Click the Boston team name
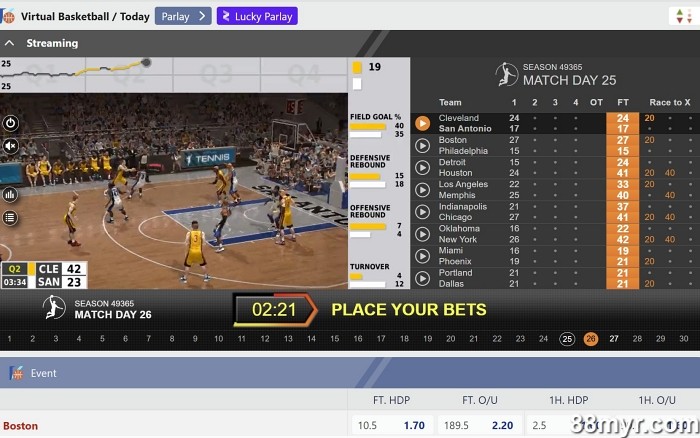The height and width of the screenshot is (438, 700). click(21, 426)
